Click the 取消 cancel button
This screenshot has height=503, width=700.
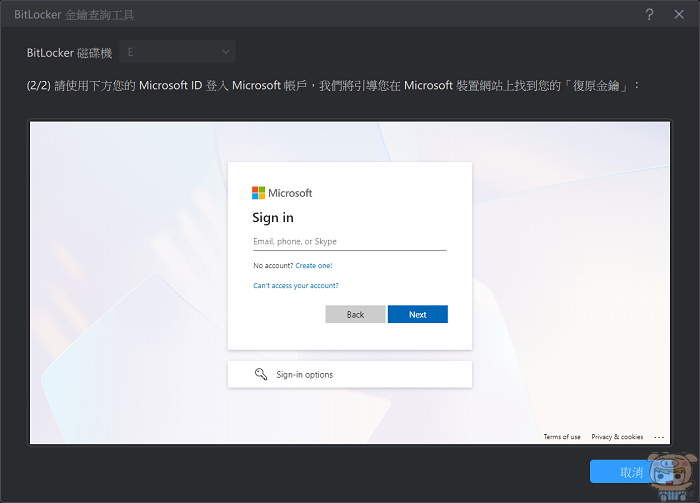632,472
